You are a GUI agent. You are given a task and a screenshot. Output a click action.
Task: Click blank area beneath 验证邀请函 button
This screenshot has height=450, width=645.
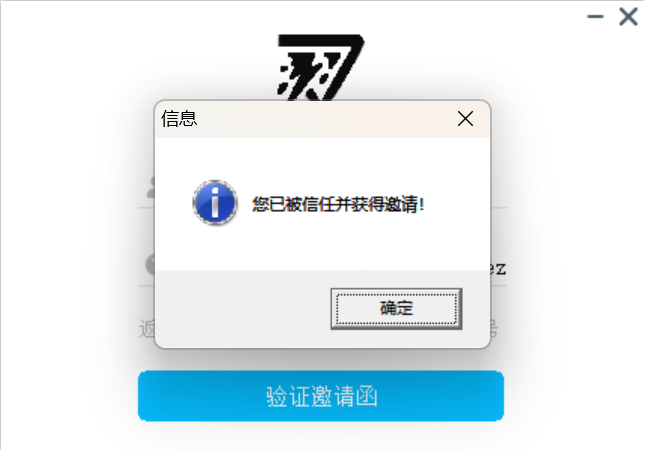pyautogui.click(x=321, y=435)
